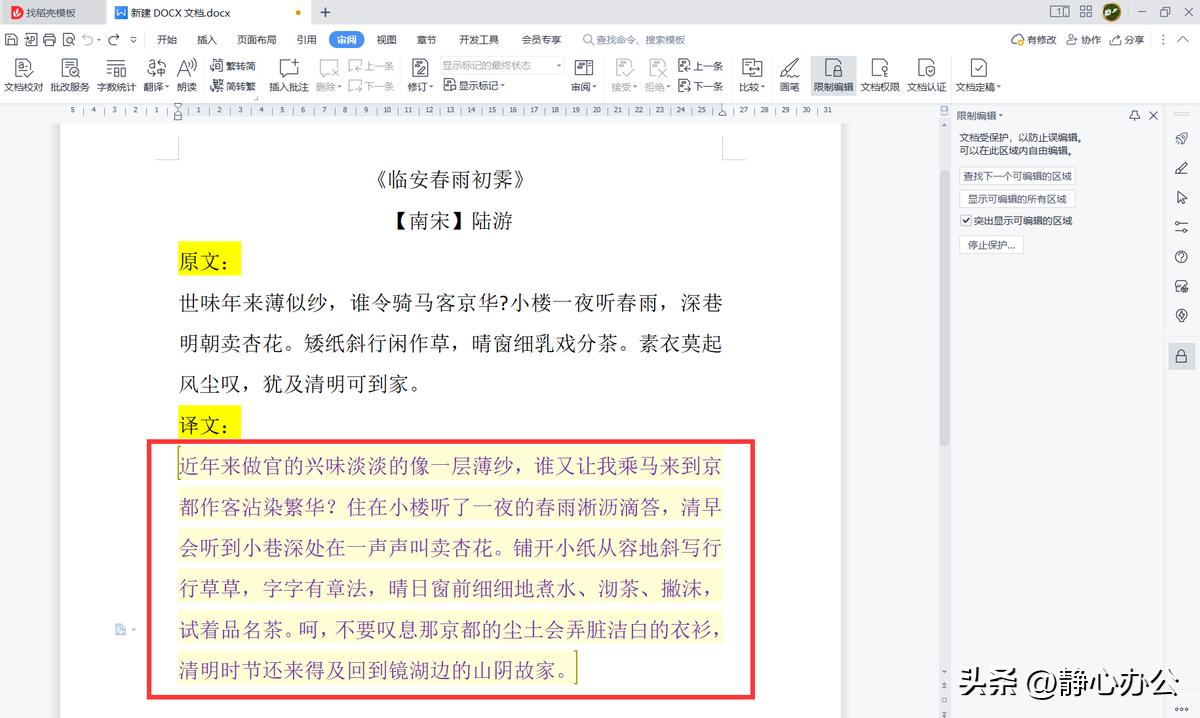The width and height of the screenshot is (1200, 718).
Task: Switch to the 页面布局 ribbon tab
Action: click(x=260, y=39)
